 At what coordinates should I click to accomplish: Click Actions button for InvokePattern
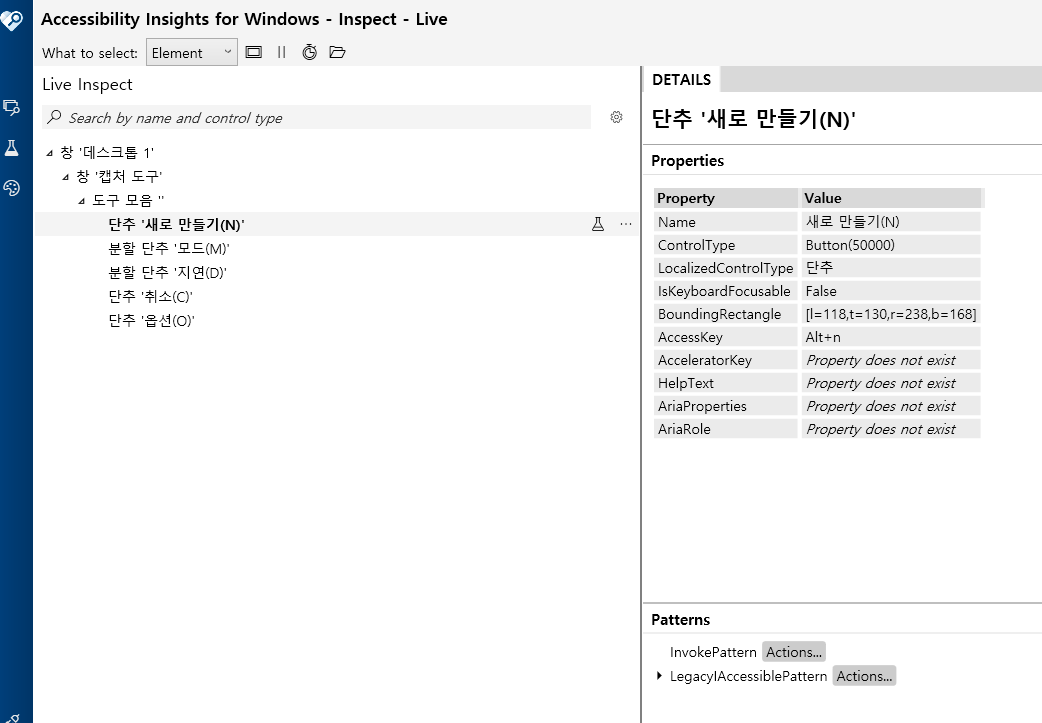(x=794, y=652)
